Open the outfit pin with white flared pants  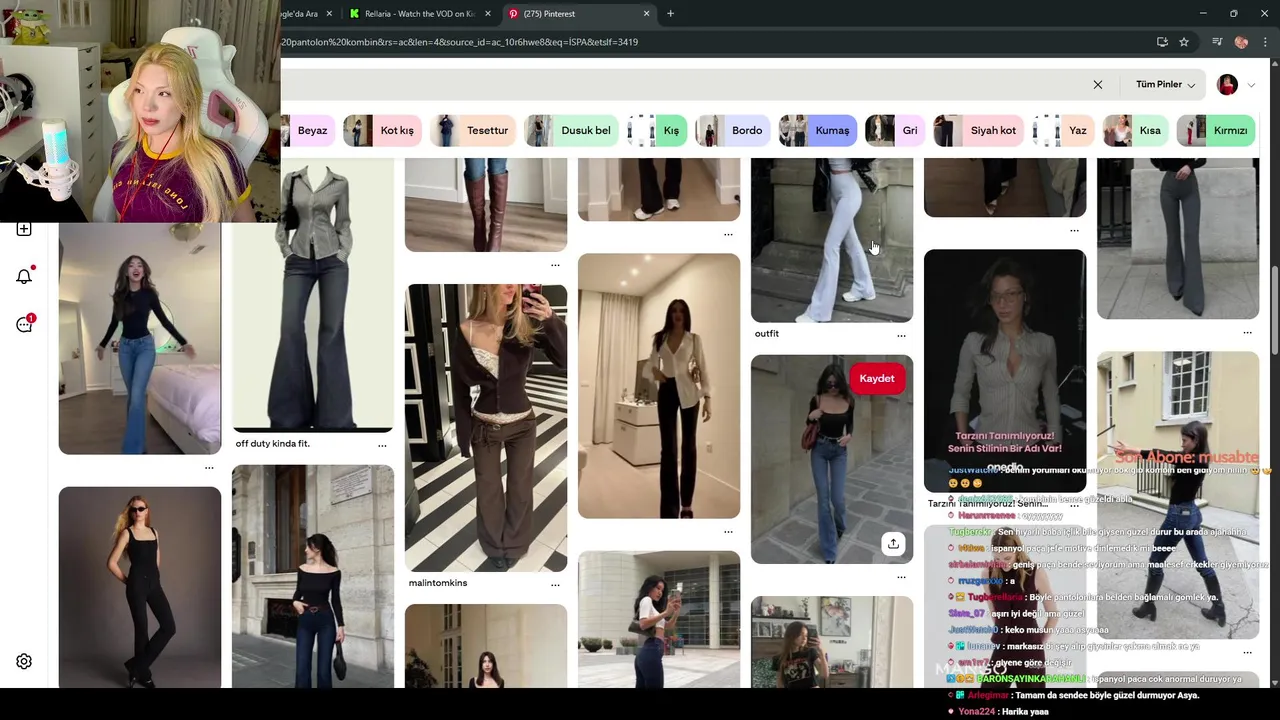tap(832, 240)
